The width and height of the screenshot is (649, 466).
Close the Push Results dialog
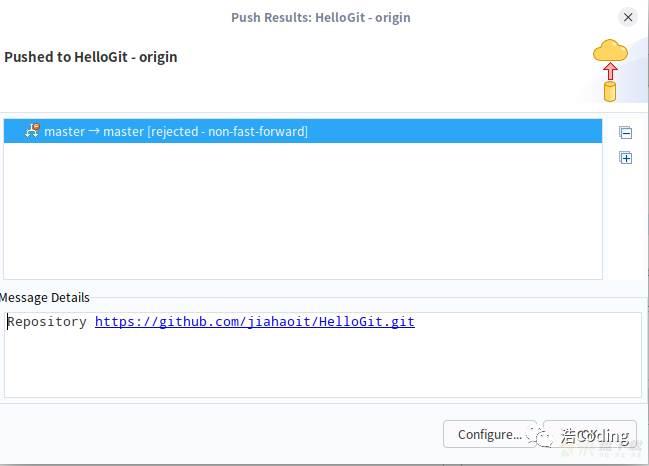coord(628,17)
